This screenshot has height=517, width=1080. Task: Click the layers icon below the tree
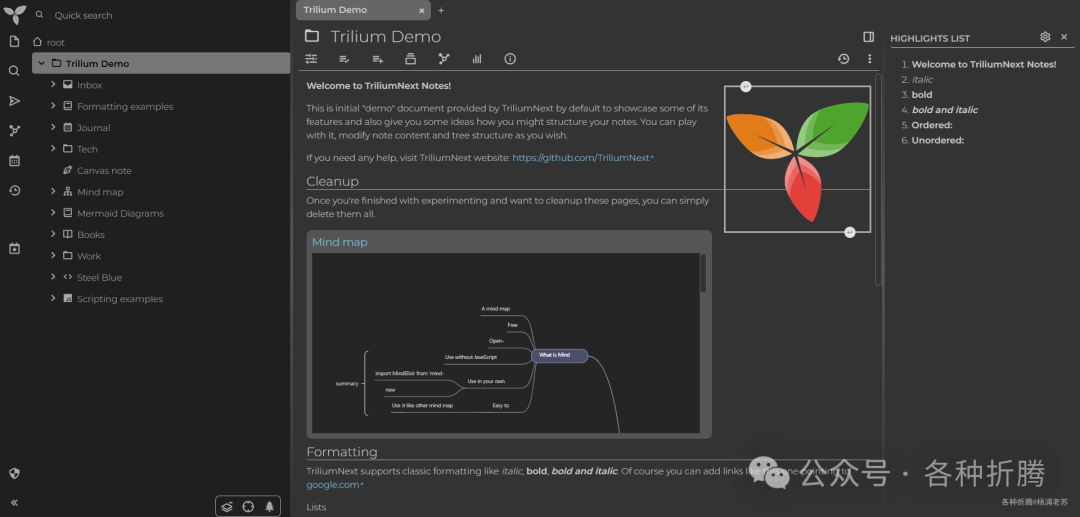[x=227, y=507]
